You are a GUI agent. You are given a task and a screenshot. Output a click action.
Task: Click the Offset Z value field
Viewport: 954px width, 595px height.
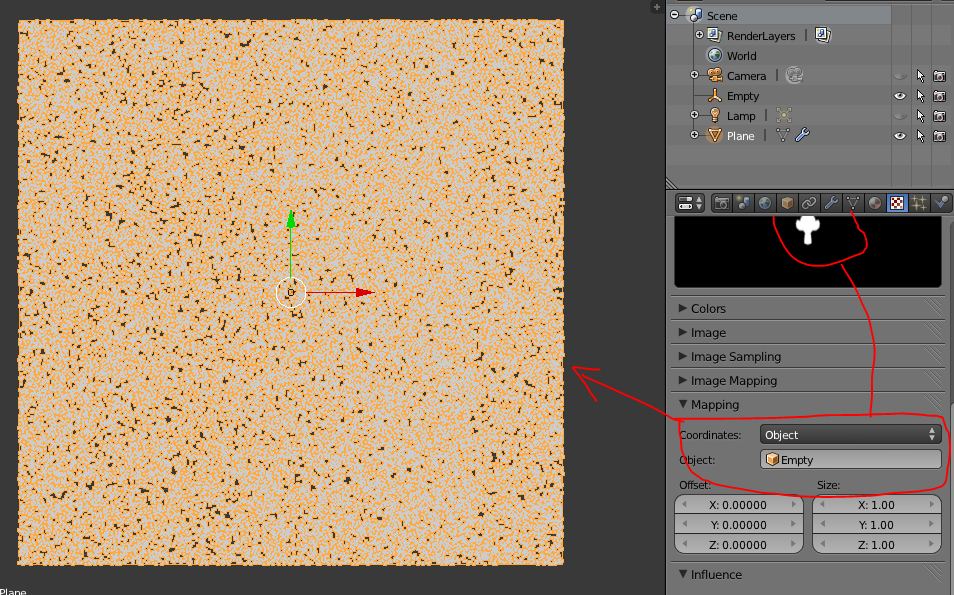click(x=739, y=545)
